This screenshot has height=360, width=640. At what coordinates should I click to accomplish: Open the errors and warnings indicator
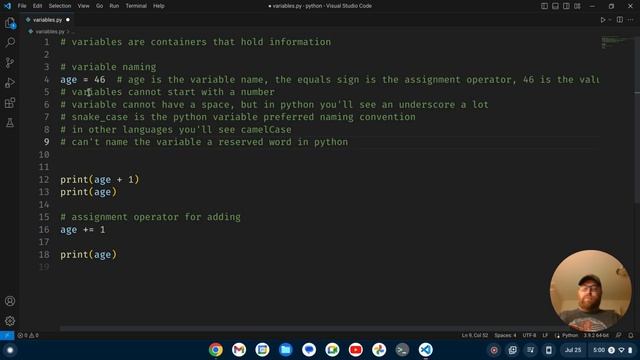(28, 335)
